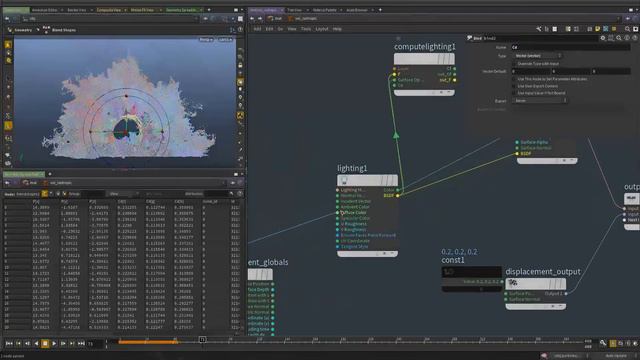Jump to the first frame
The image size is (640, 360).
[x=9, y=344]
